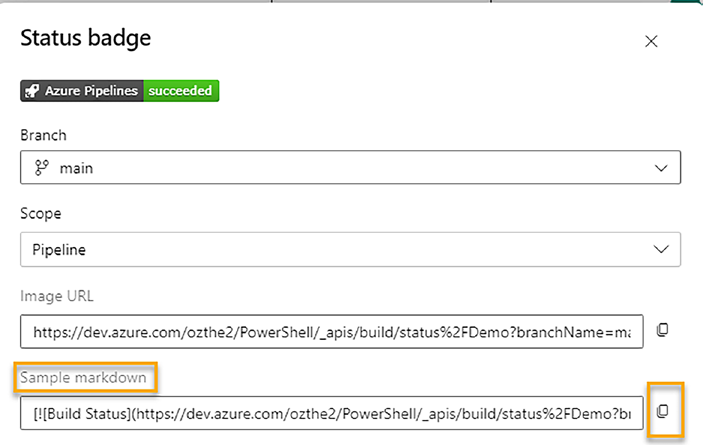Click the "Sample markdown" field label
Screen dimensions: 703x445
click(x=87, y=378)
